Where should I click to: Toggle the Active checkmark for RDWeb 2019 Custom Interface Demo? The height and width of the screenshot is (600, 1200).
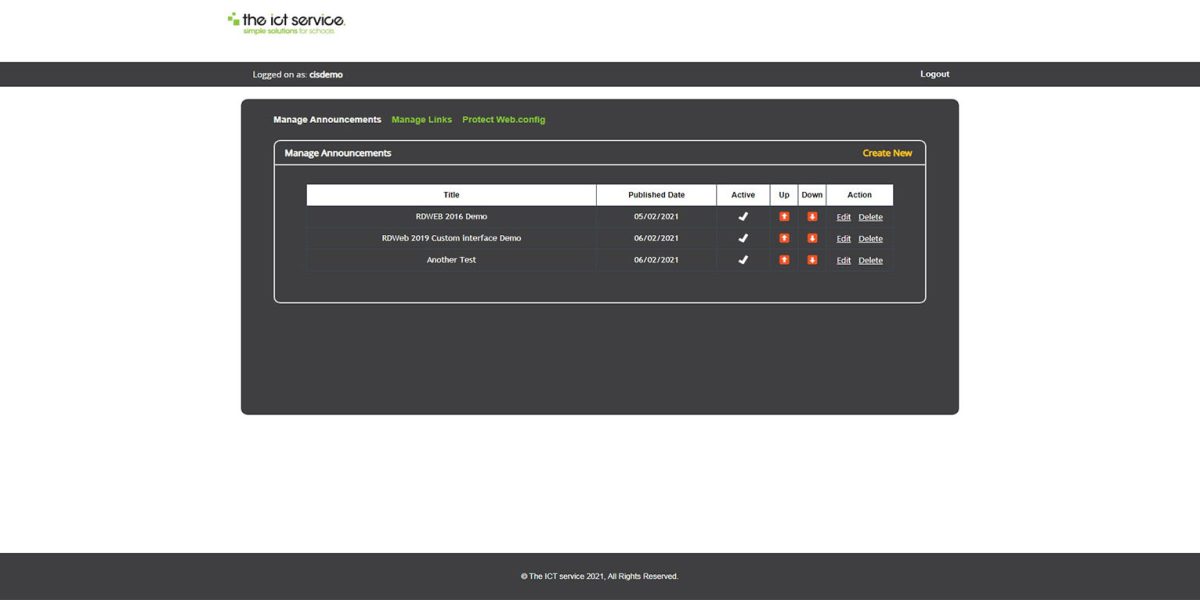742,238
